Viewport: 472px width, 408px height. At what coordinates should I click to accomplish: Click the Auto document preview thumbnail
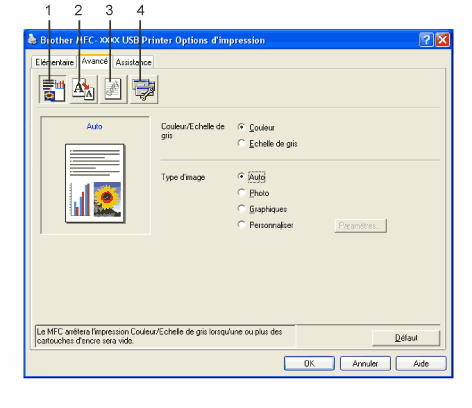[95, 183]
